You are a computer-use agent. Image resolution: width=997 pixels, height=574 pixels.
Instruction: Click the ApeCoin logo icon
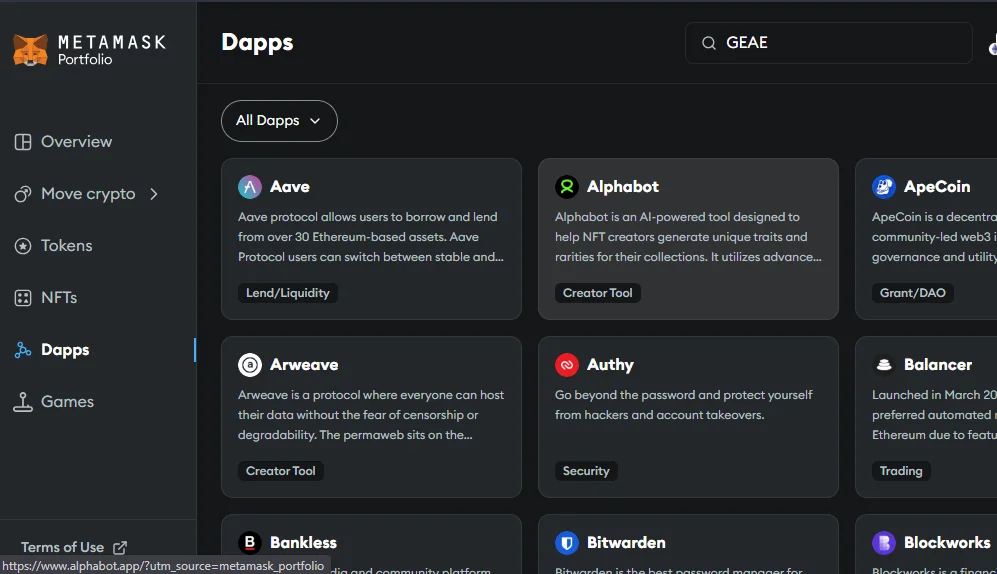tap(884, 187)
